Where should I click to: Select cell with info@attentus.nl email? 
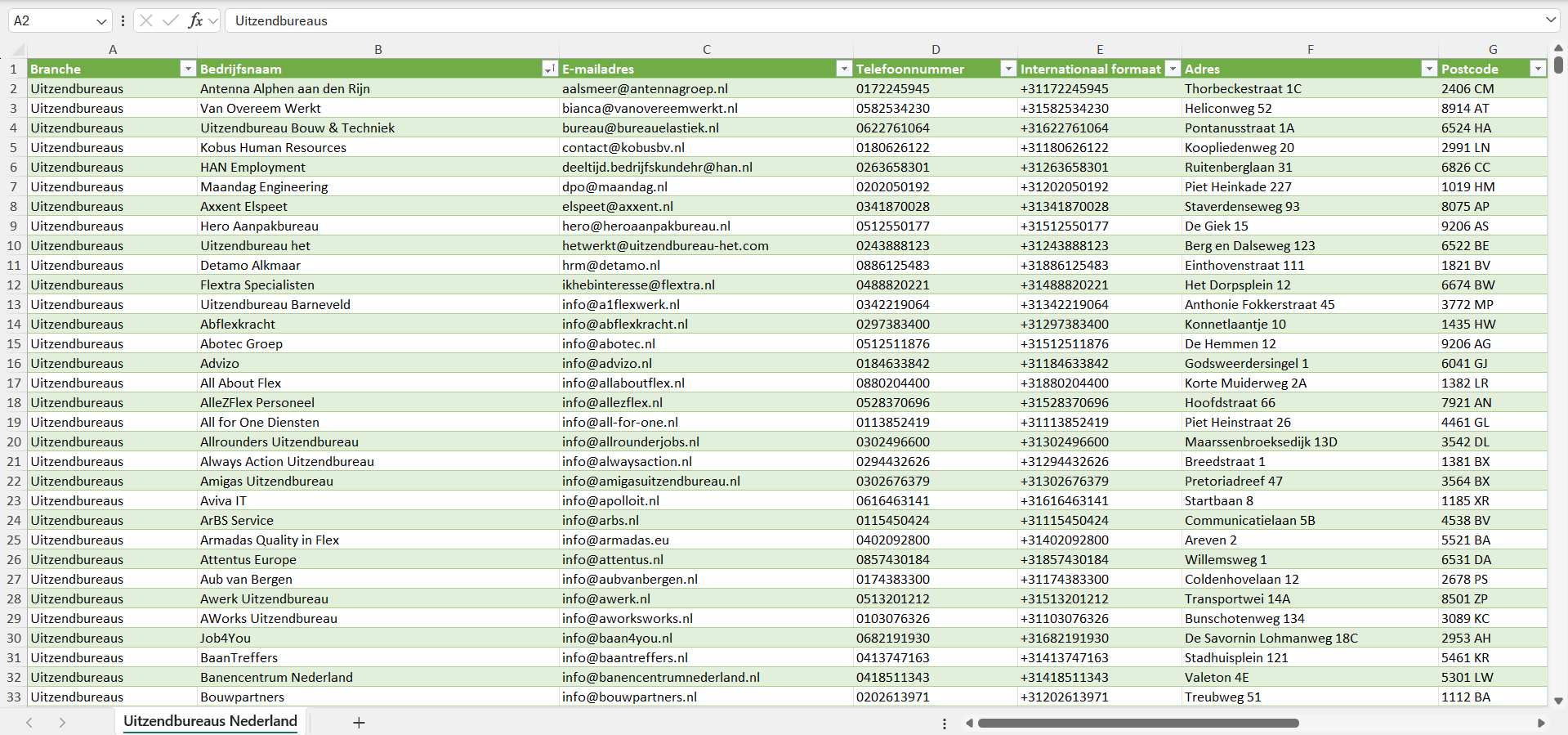(x=613, y=559)
